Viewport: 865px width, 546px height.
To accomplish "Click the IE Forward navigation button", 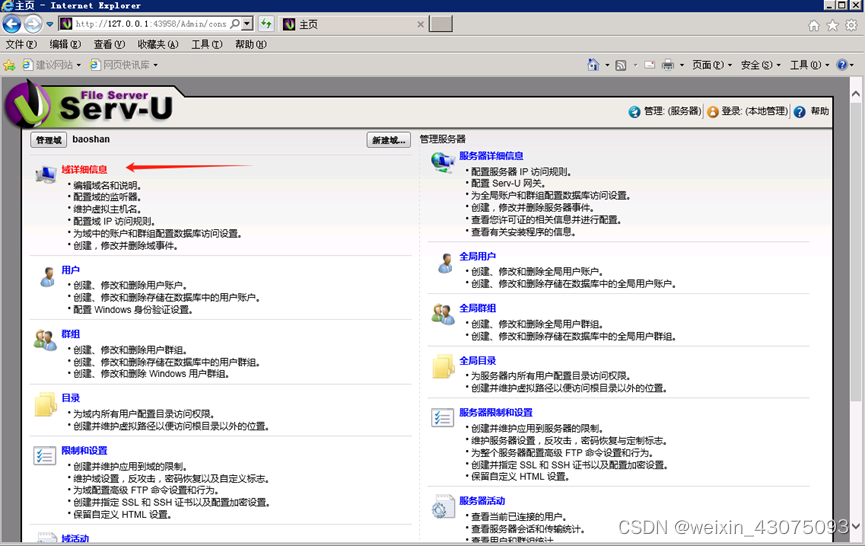I will 33,24.
